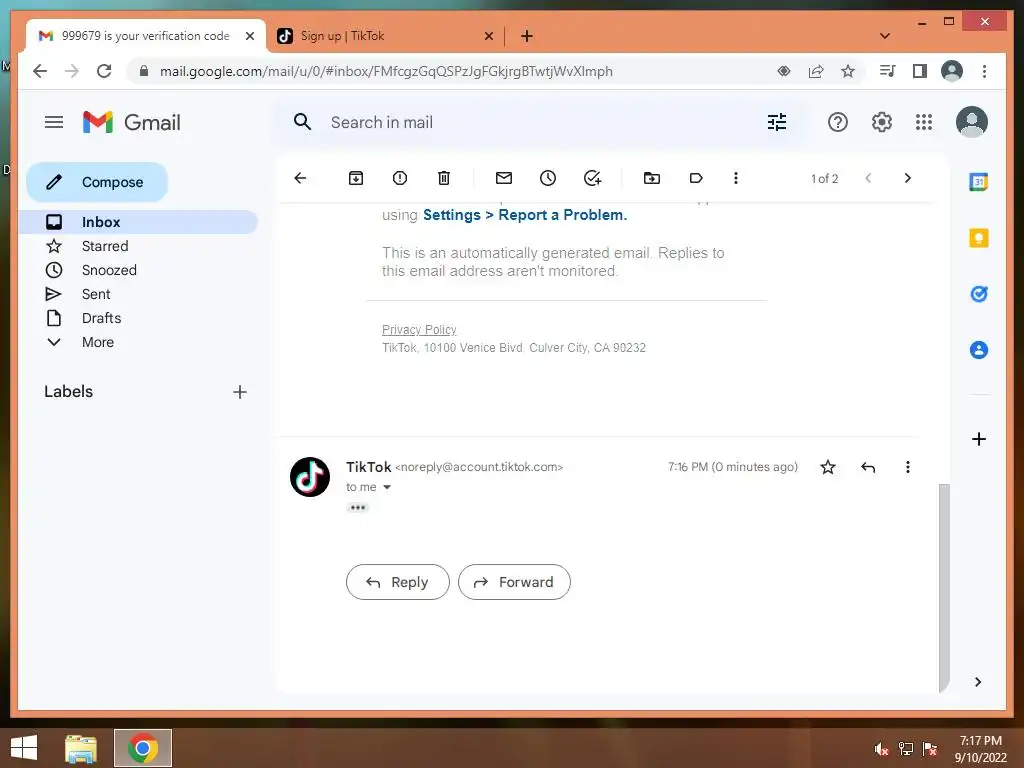Open the tab search dropdown chevron
The image size is (1024, 768).
885,36
